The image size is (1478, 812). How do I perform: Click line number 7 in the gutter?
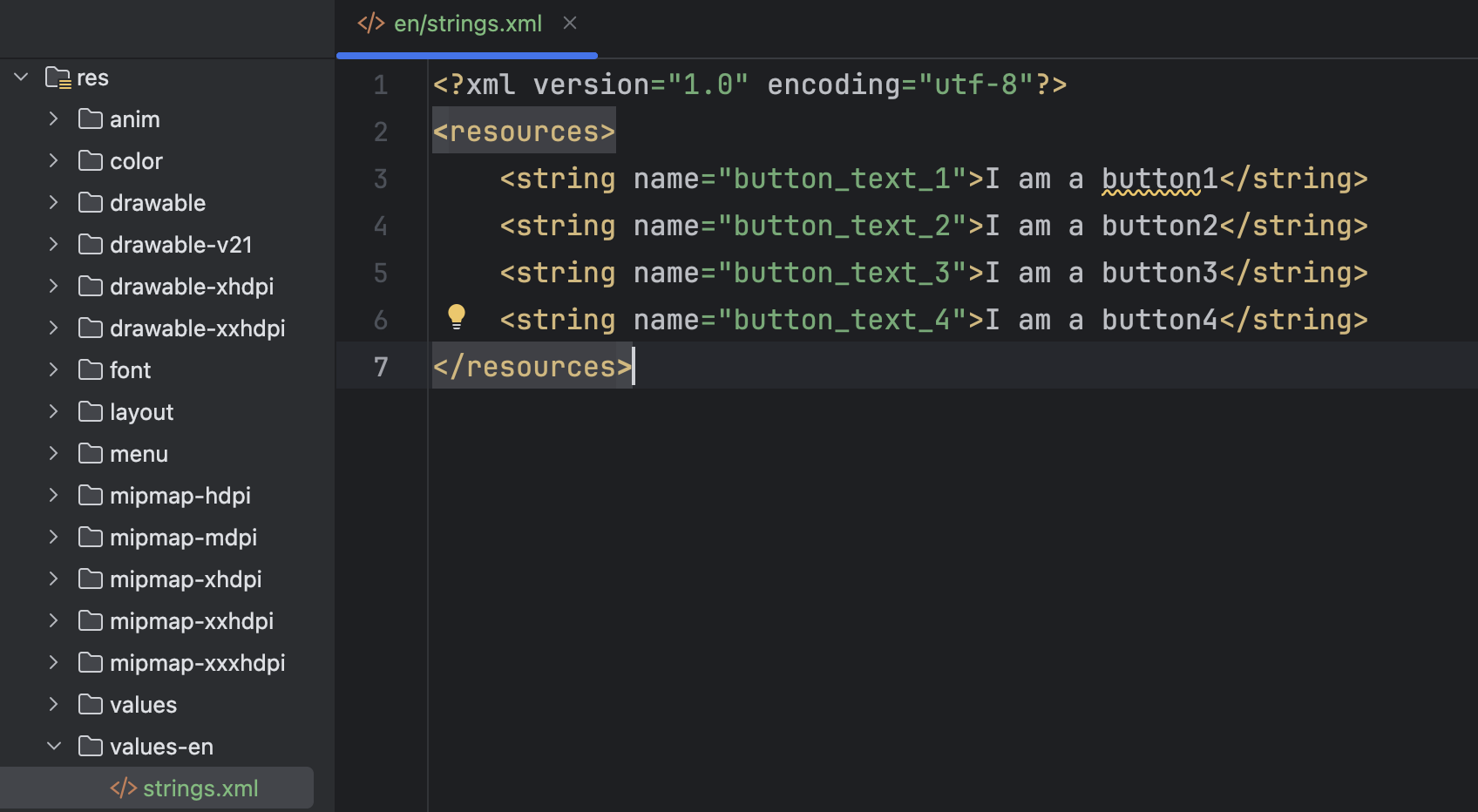click(381, 367)
